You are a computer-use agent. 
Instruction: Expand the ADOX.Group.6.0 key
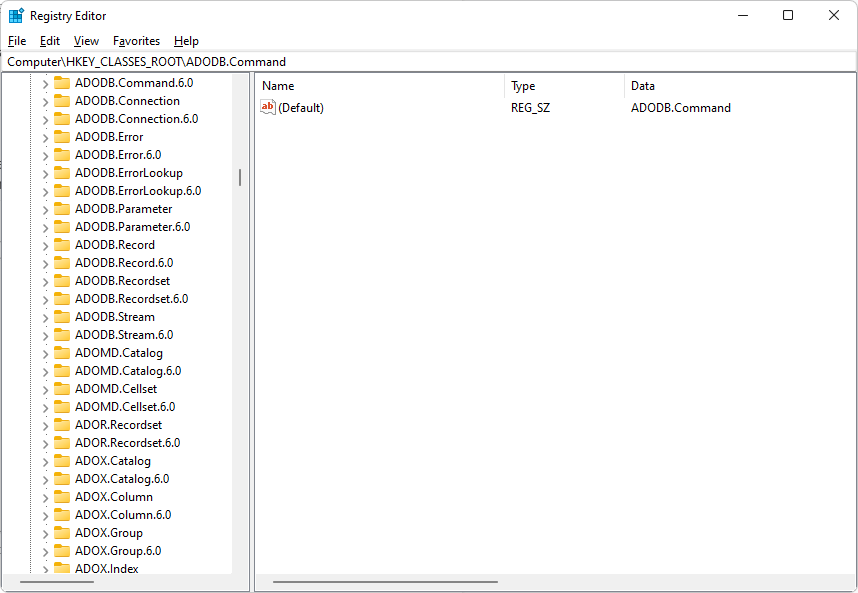pos(45,551)
